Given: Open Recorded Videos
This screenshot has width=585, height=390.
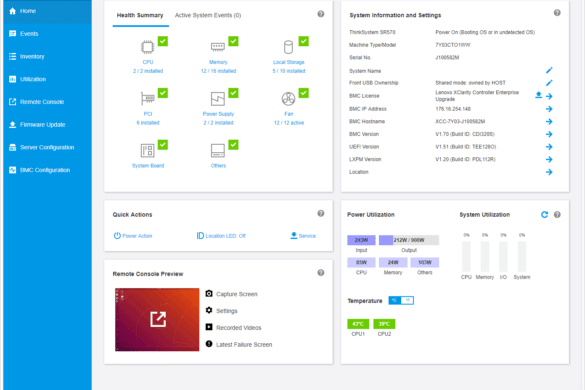Looking at the screenshot, I should [x=233, y=328].
